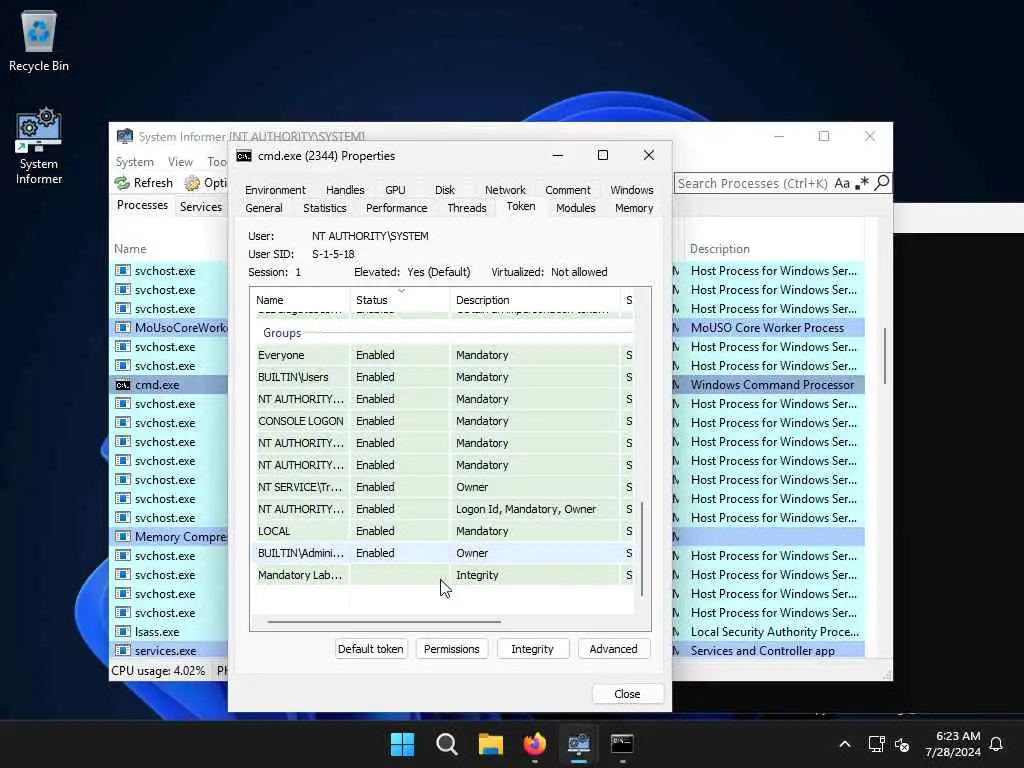Image resolution: width=1024 pixels, height=768 pixels.
Task: Select the Memory Compression process icon
Action: tap(123, 536)
